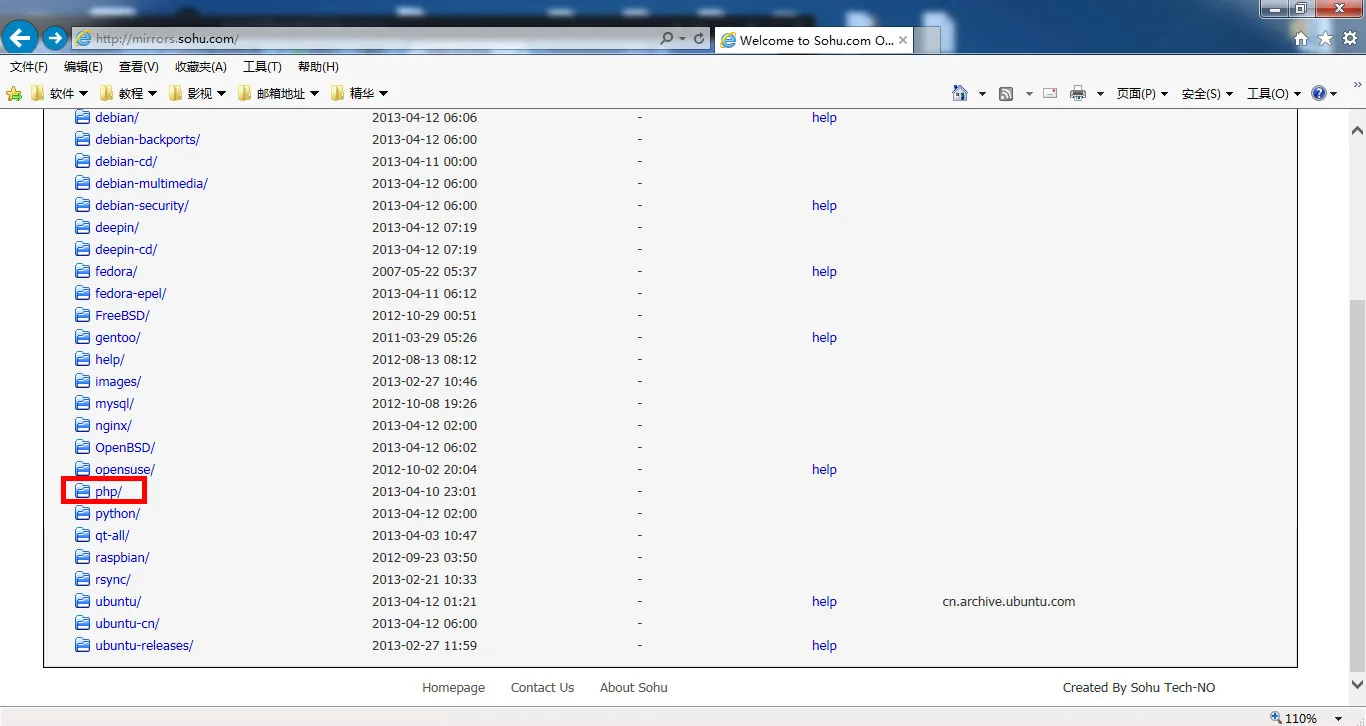This screenshot has width=1366, height=726.
Task: Open the 工具(T) menu
Action: pyautogui.click(x=262, y=67)
